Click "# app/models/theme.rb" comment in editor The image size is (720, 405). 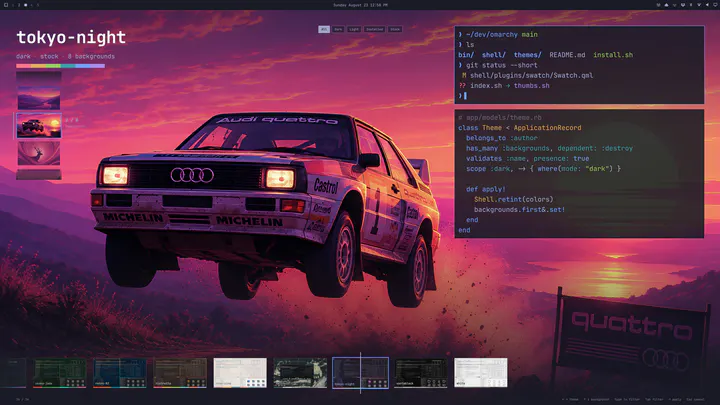(500, 118)
